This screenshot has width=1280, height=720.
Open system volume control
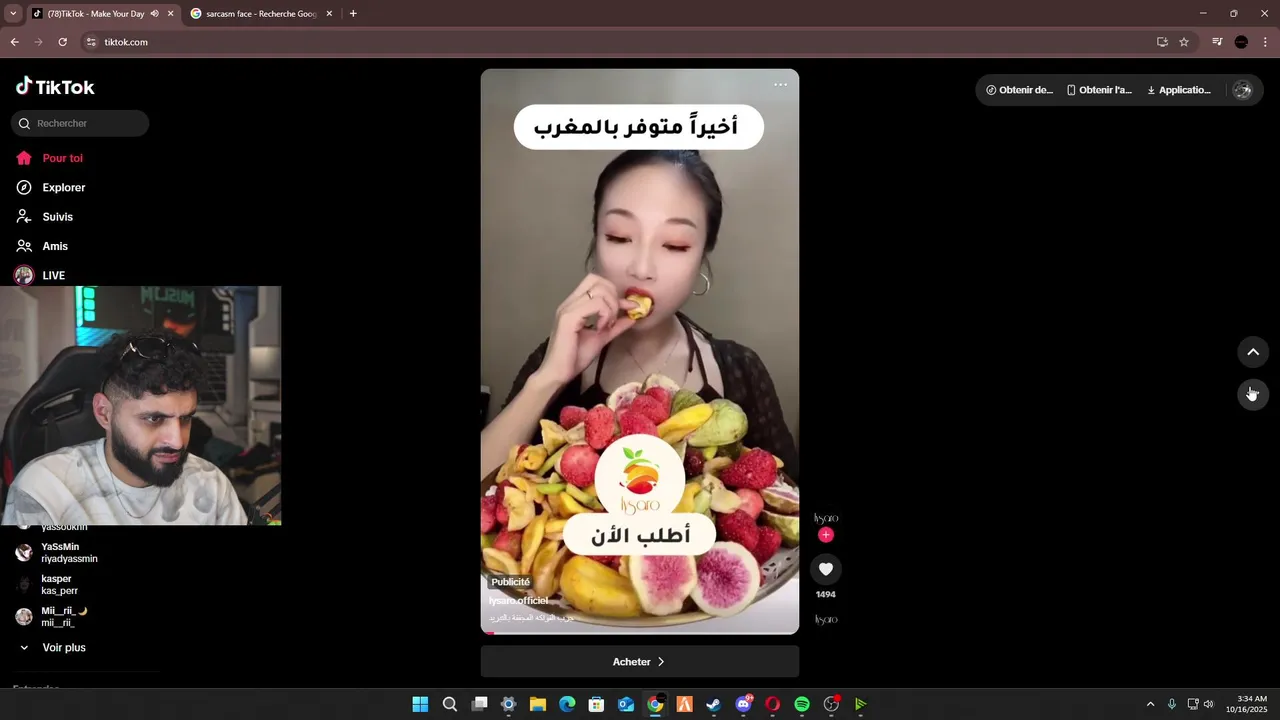(1209, 704)
